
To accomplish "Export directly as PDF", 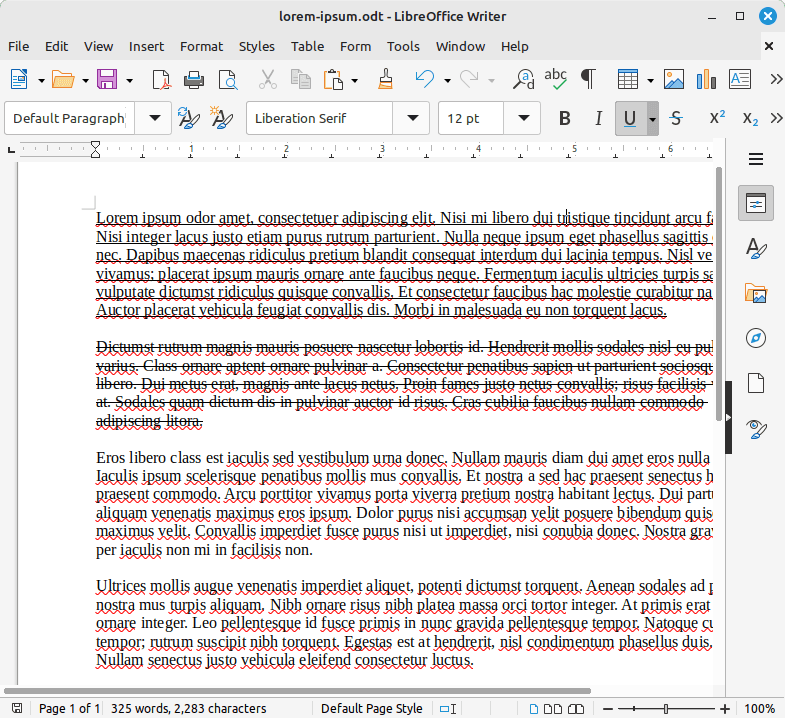I will pos(161,80).
